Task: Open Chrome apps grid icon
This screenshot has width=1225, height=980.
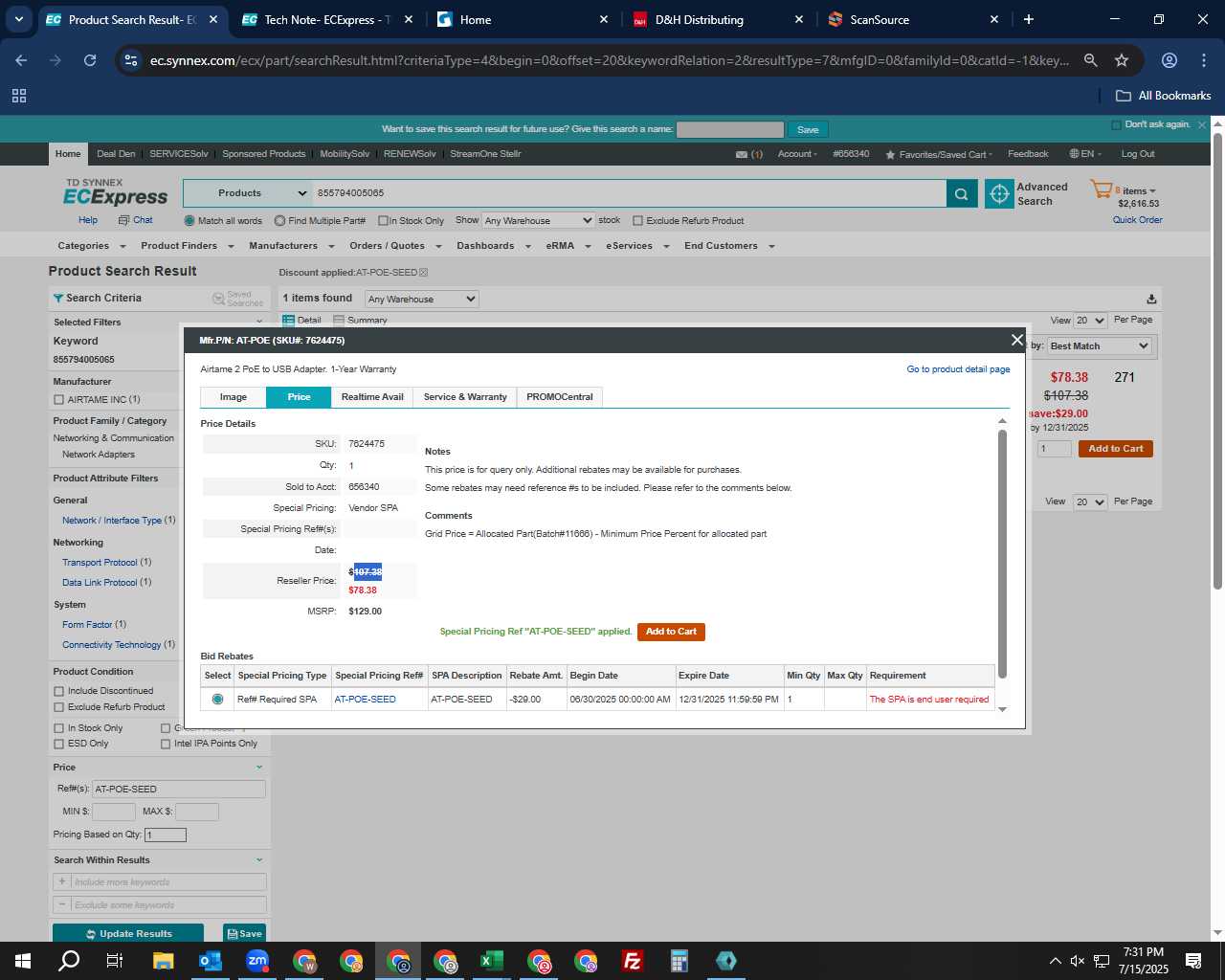Action: click(x=19, y=96)
